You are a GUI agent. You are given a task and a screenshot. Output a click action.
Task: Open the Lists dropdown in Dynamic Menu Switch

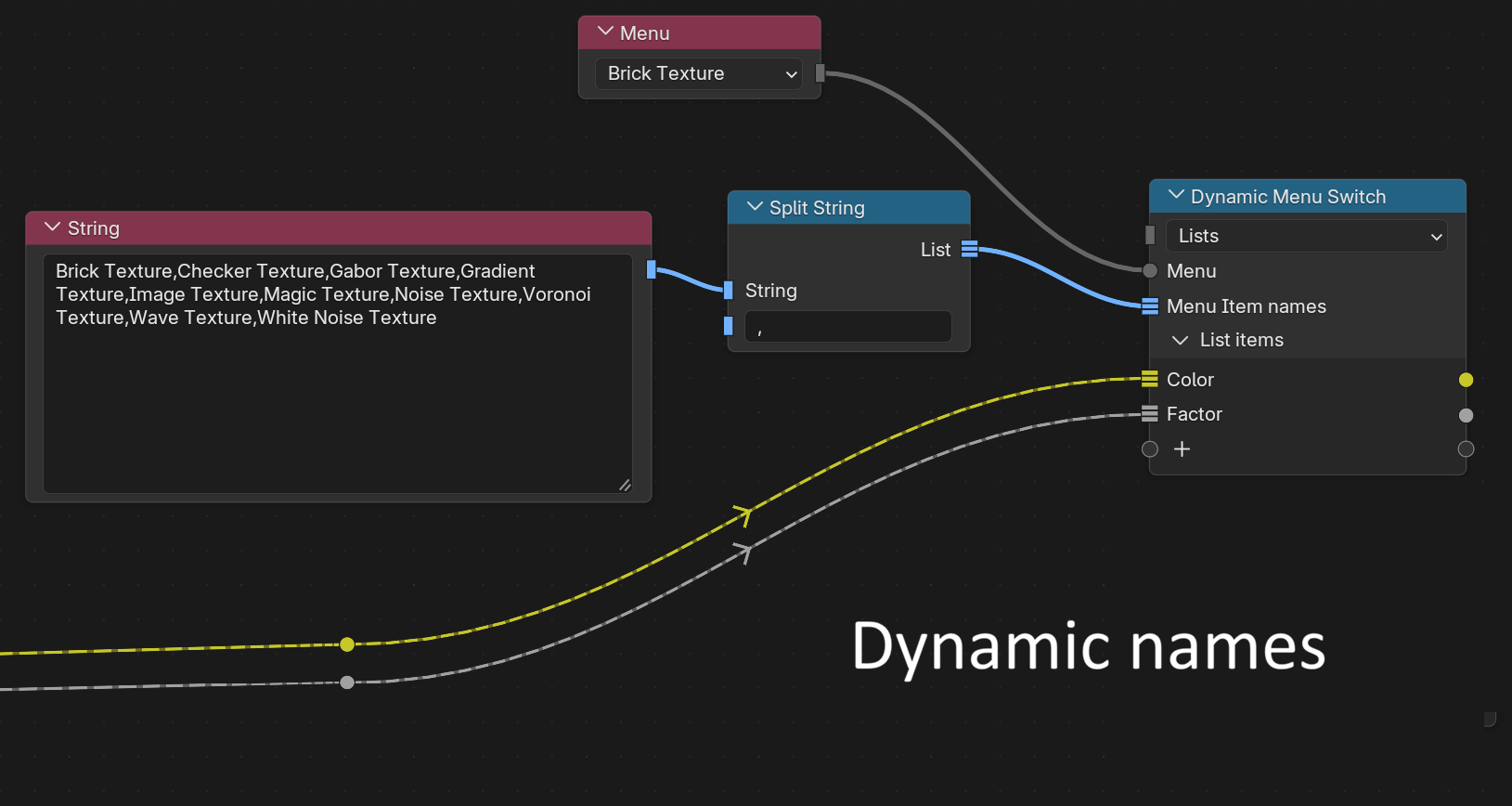click(x=1307, y=236)
